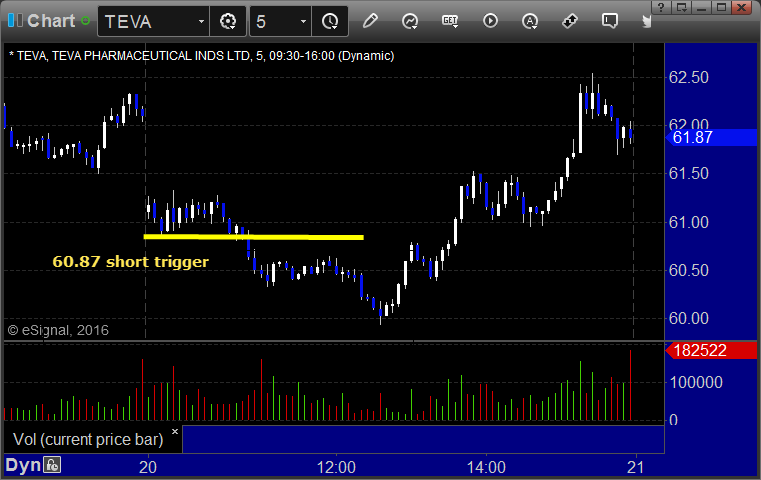Click the Twitter bird icon

click(646, 21)
